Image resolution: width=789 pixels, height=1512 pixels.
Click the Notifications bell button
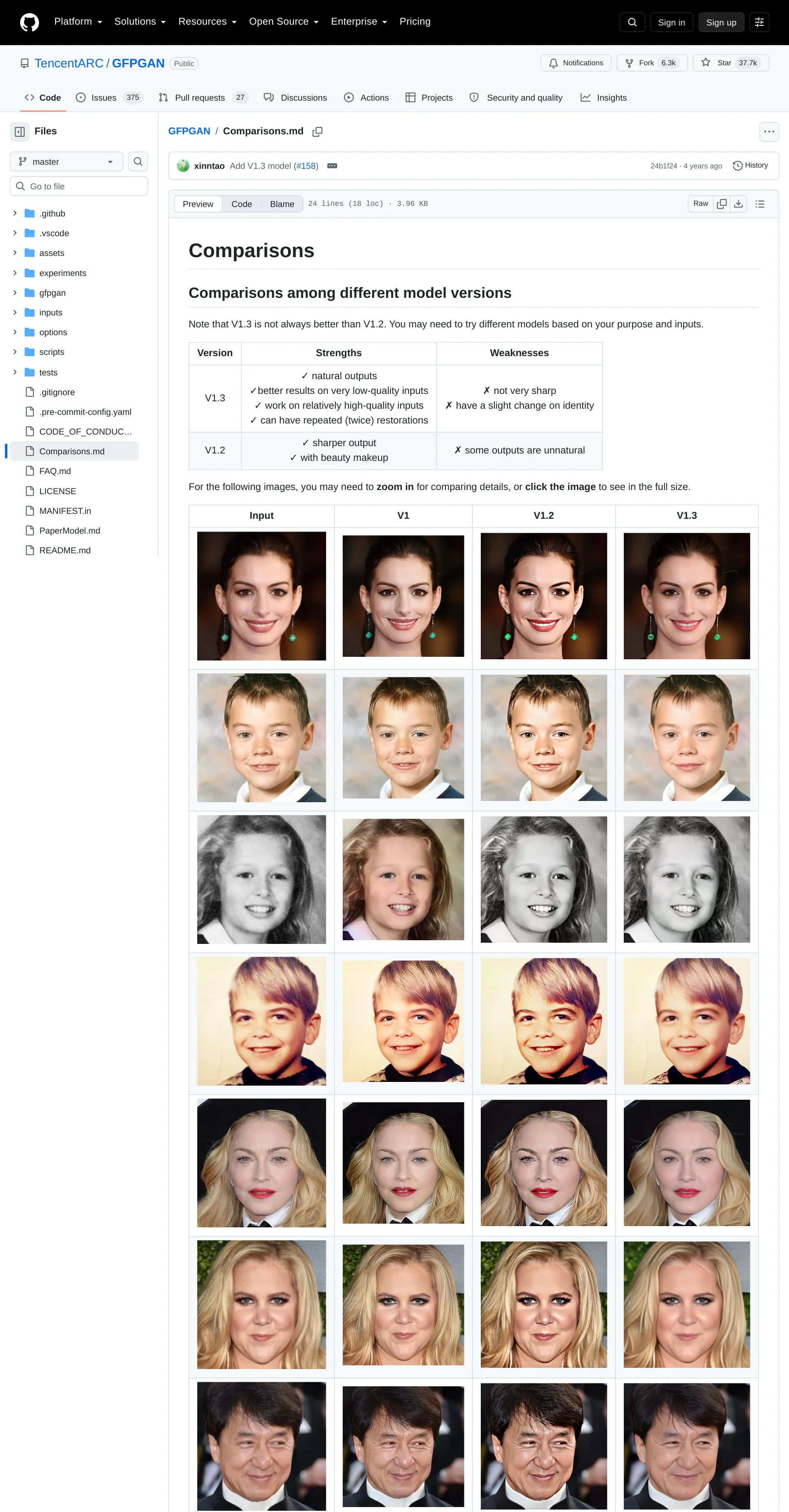pos(576,63)
